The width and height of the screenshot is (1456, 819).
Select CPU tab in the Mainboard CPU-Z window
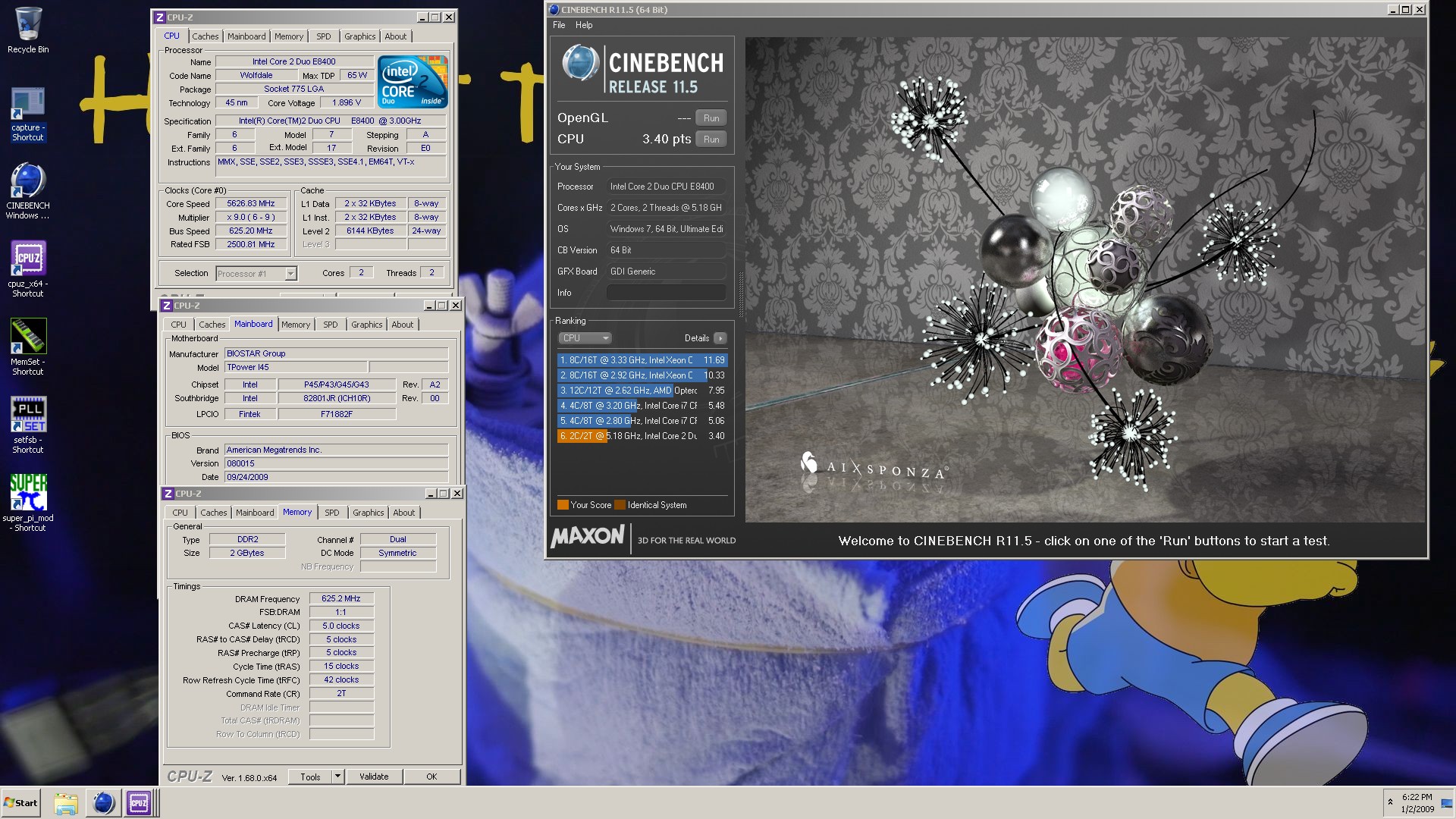tap(179, 325)
